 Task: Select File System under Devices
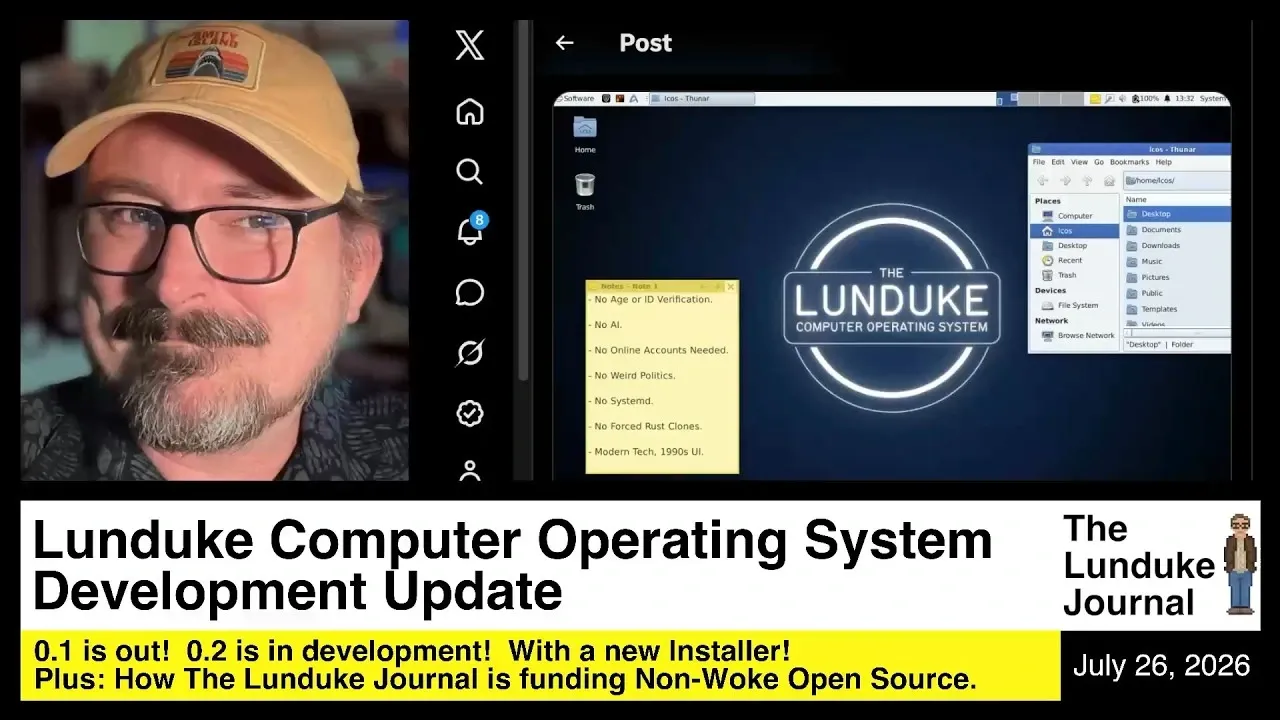1074,305
